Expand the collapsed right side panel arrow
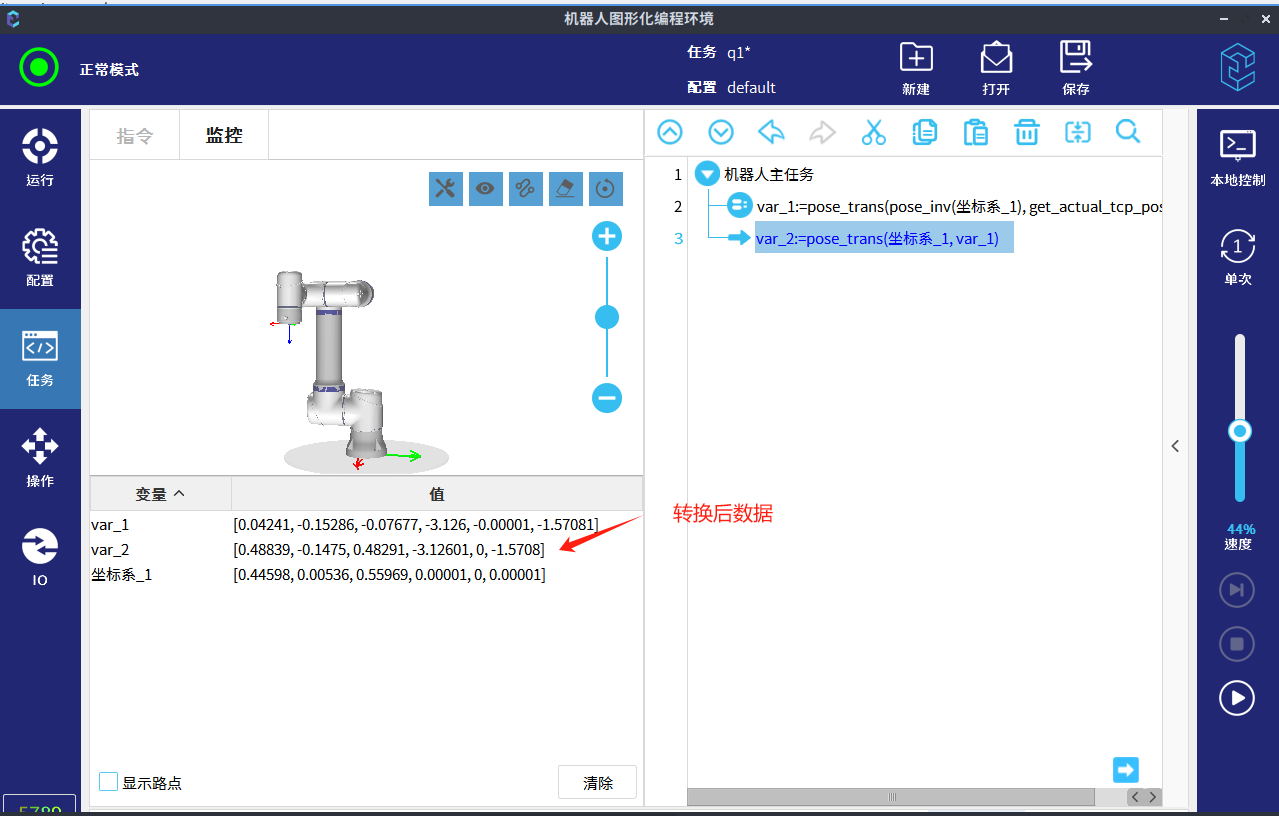The height and width of the screenshot is (816, 1279). point(1175,446)
